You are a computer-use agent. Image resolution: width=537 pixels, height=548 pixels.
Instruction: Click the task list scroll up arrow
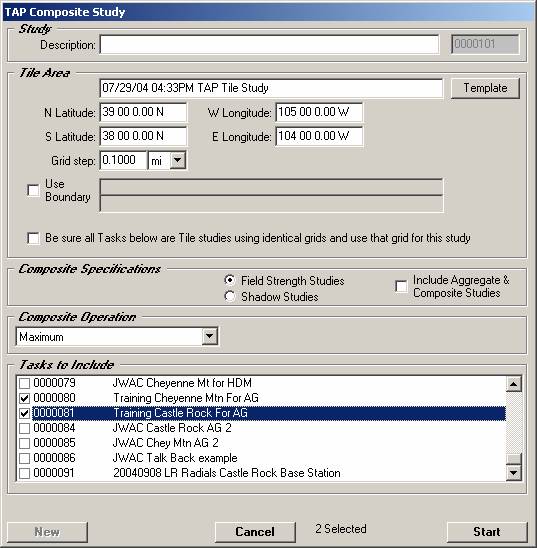pos(514,384)
